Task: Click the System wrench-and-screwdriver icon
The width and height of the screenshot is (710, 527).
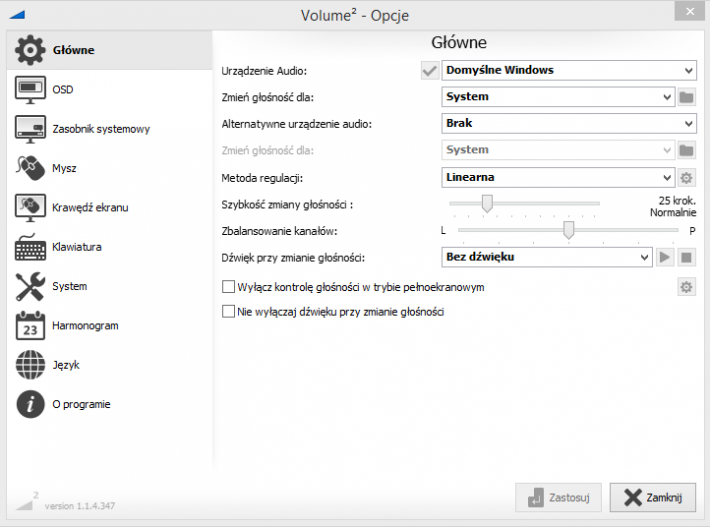Action: coord(30,286)
